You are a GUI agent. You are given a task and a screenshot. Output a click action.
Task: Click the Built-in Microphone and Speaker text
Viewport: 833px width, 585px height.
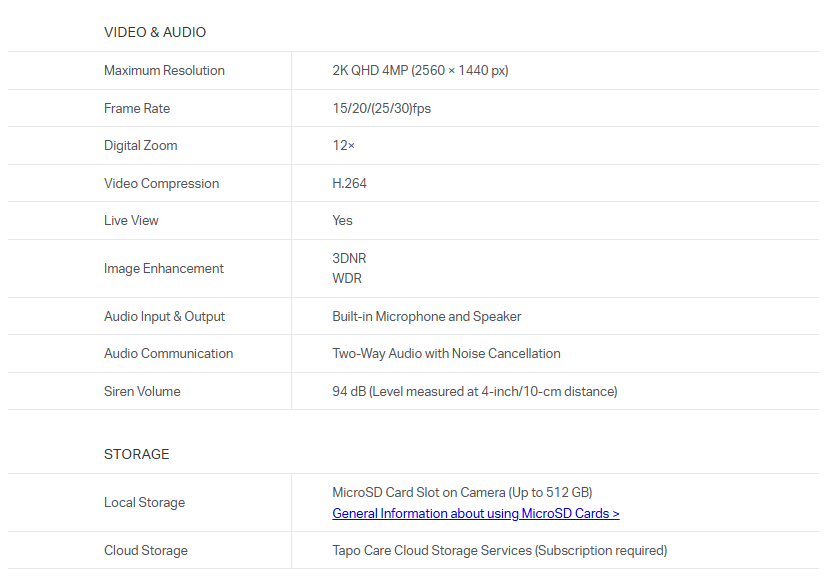point(426,316)
